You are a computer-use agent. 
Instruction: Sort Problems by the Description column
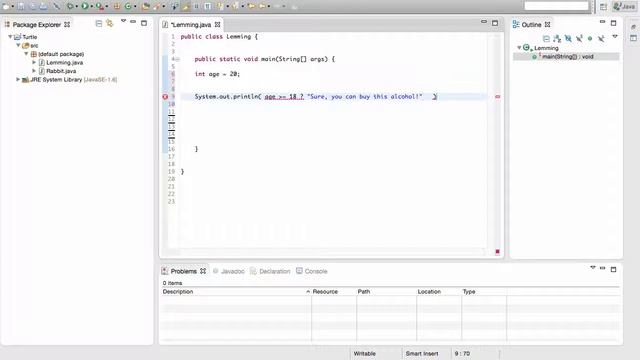[x=236, y=291]
